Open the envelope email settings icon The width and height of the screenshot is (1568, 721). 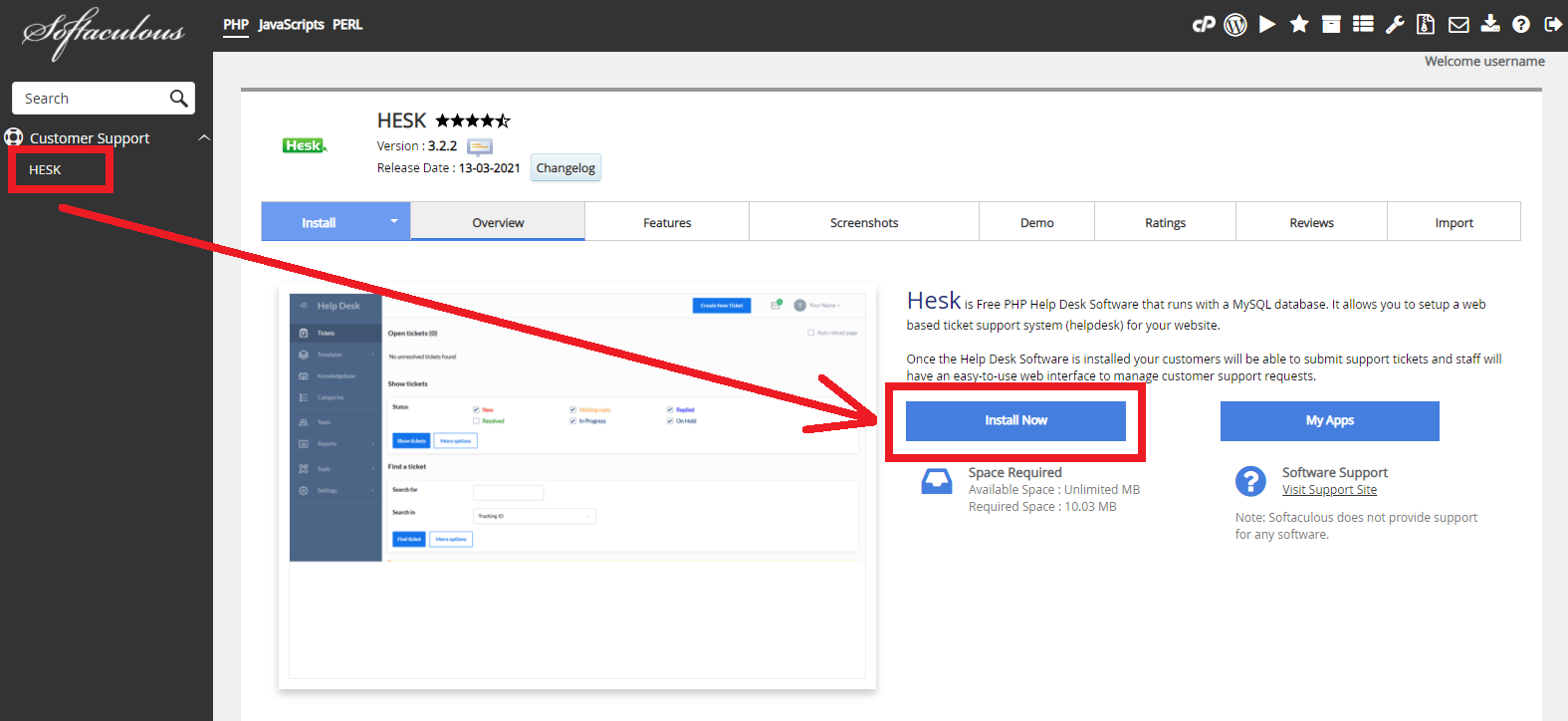tap(1458, 25)
